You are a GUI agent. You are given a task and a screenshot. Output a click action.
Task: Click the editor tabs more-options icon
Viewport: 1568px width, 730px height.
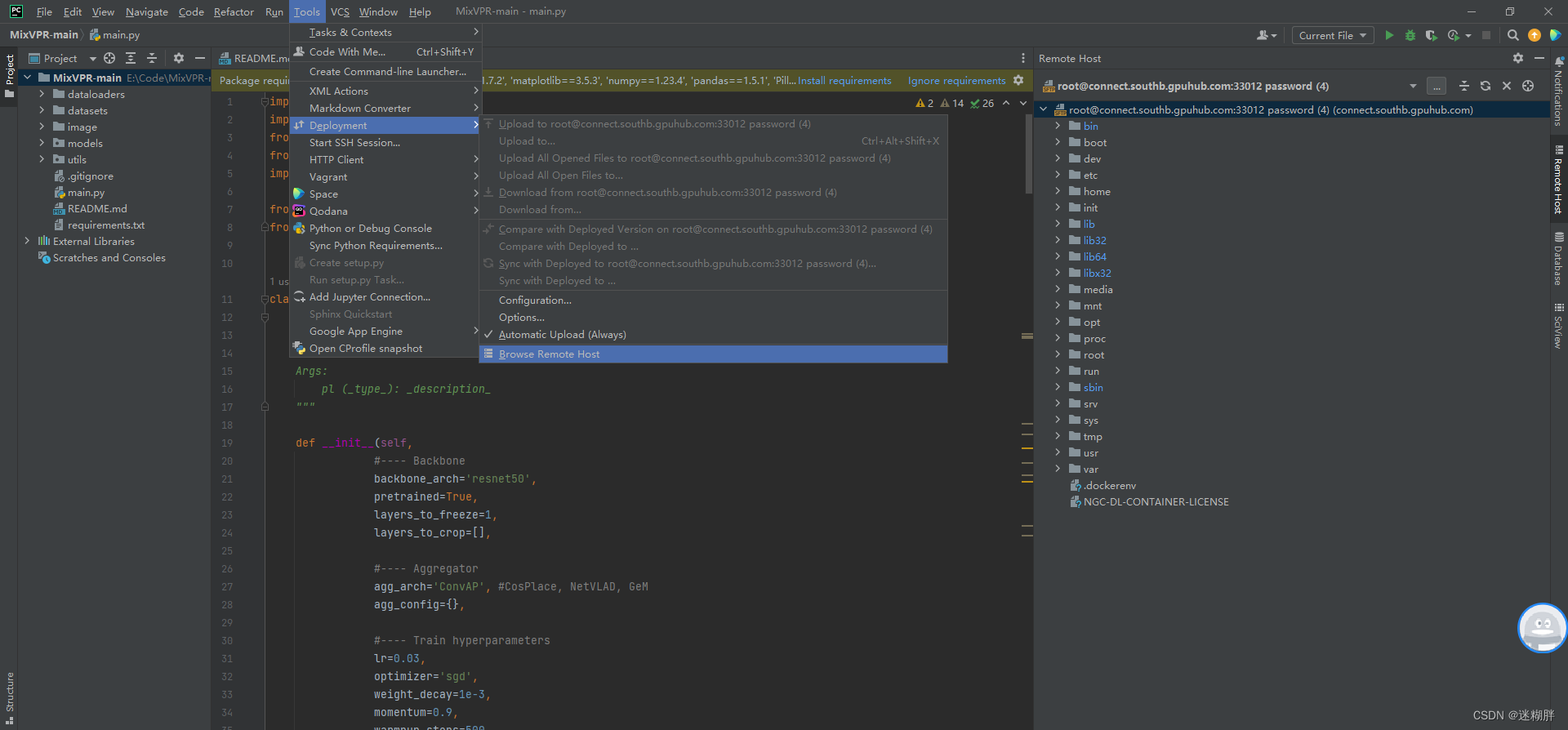pos(1023,58)
